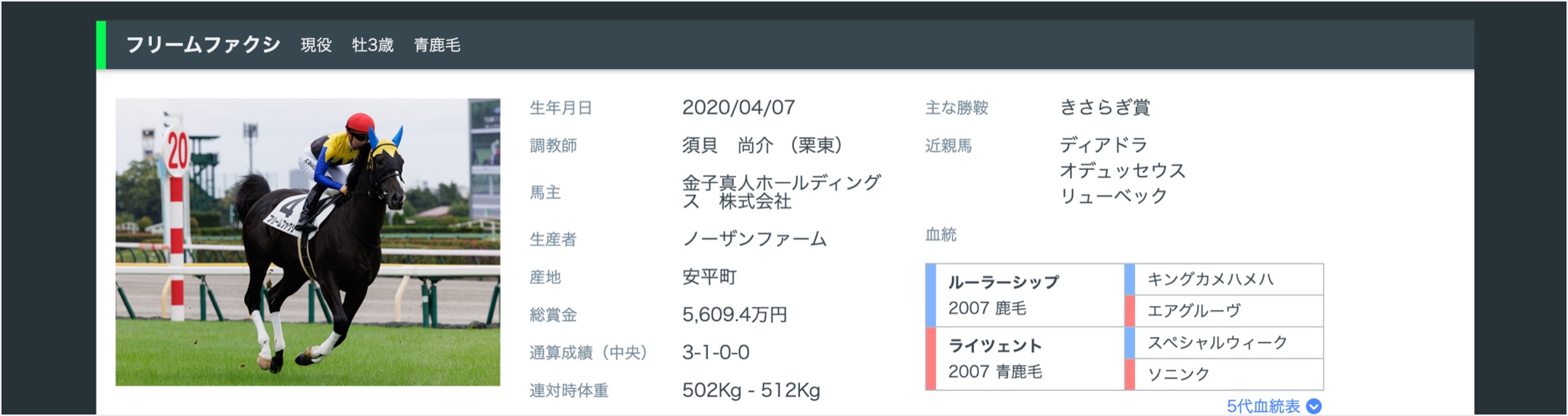This screenshot has width=1568, height=416.
Task: Open the racehorse photo thumbnail
Action: [308, 241]
